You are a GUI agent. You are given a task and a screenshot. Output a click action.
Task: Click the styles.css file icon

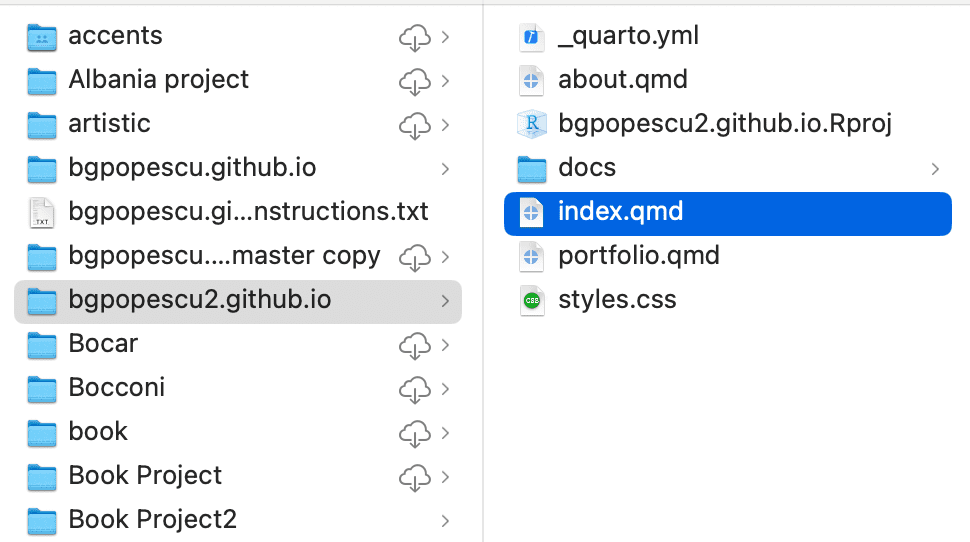tap(532, 300)
